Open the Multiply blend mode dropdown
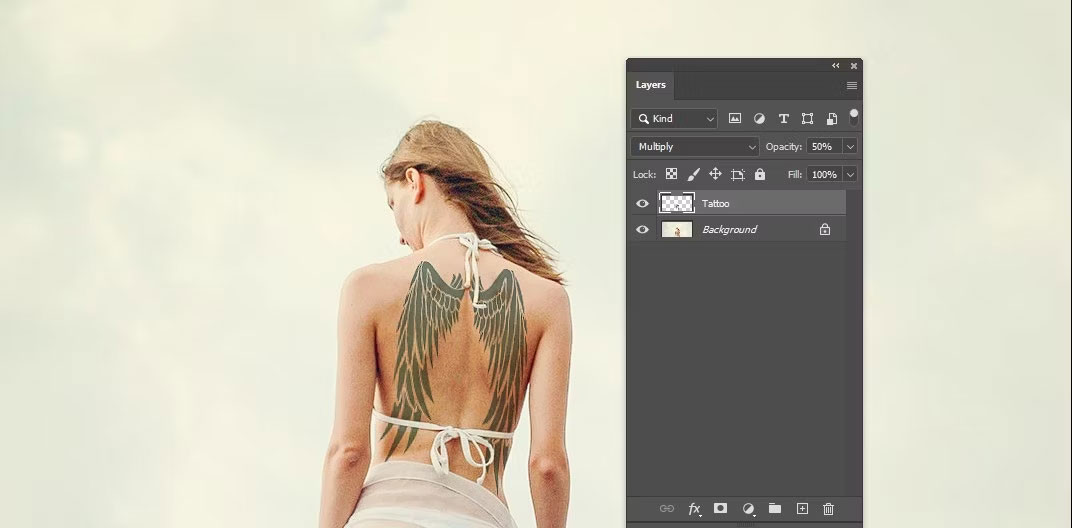 click(x=695, y=146)
